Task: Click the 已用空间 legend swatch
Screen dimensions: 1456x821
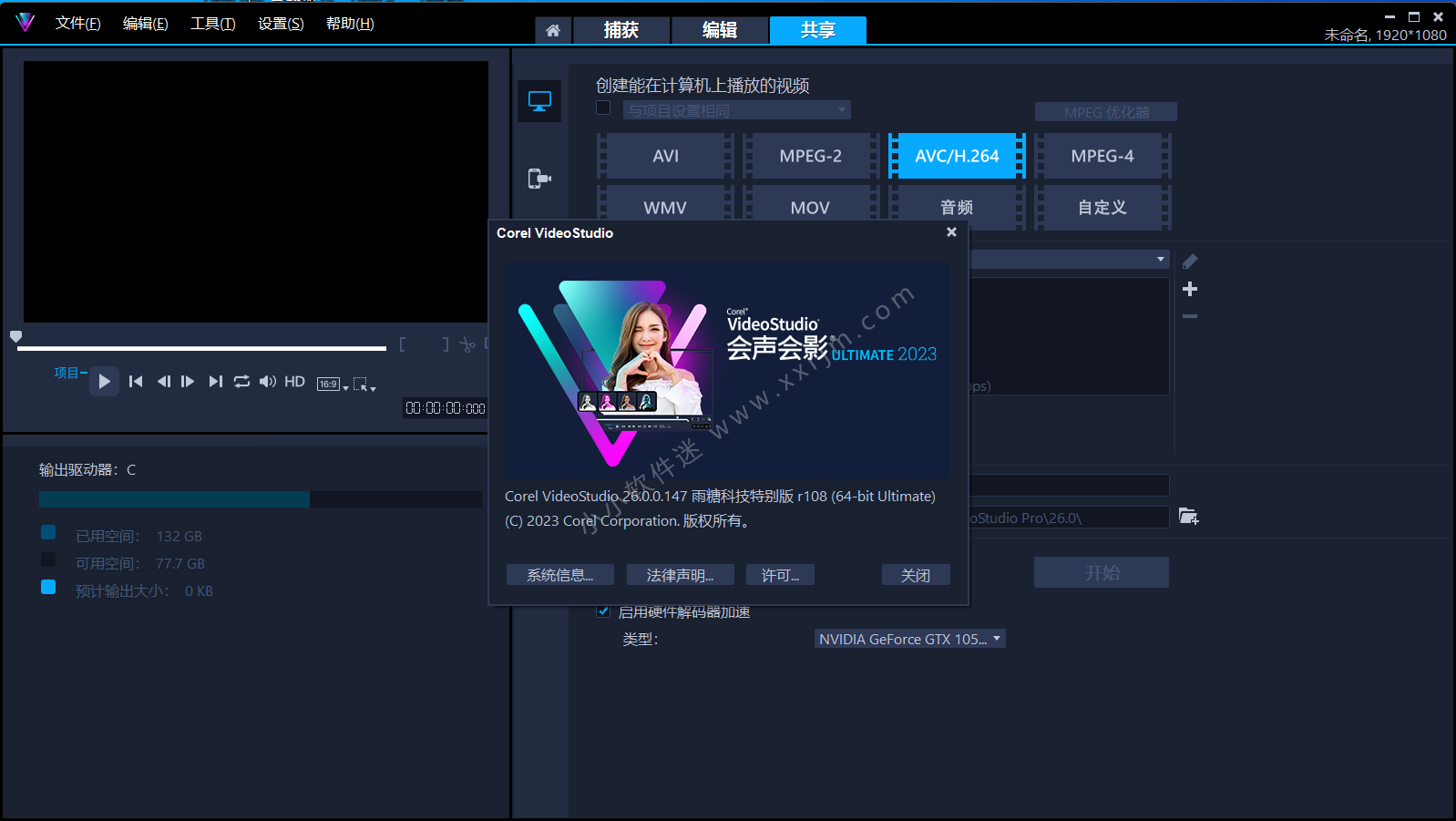Action: (x=48, y=532)
